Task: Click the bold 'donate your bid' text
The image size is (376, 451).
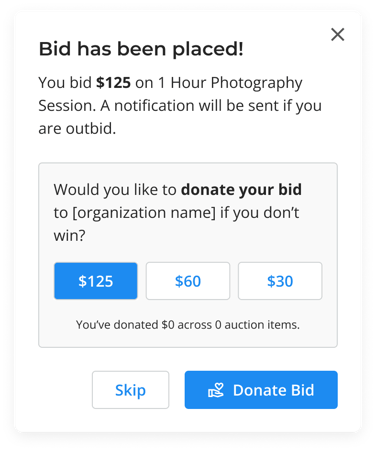Action: click(241, 190)
